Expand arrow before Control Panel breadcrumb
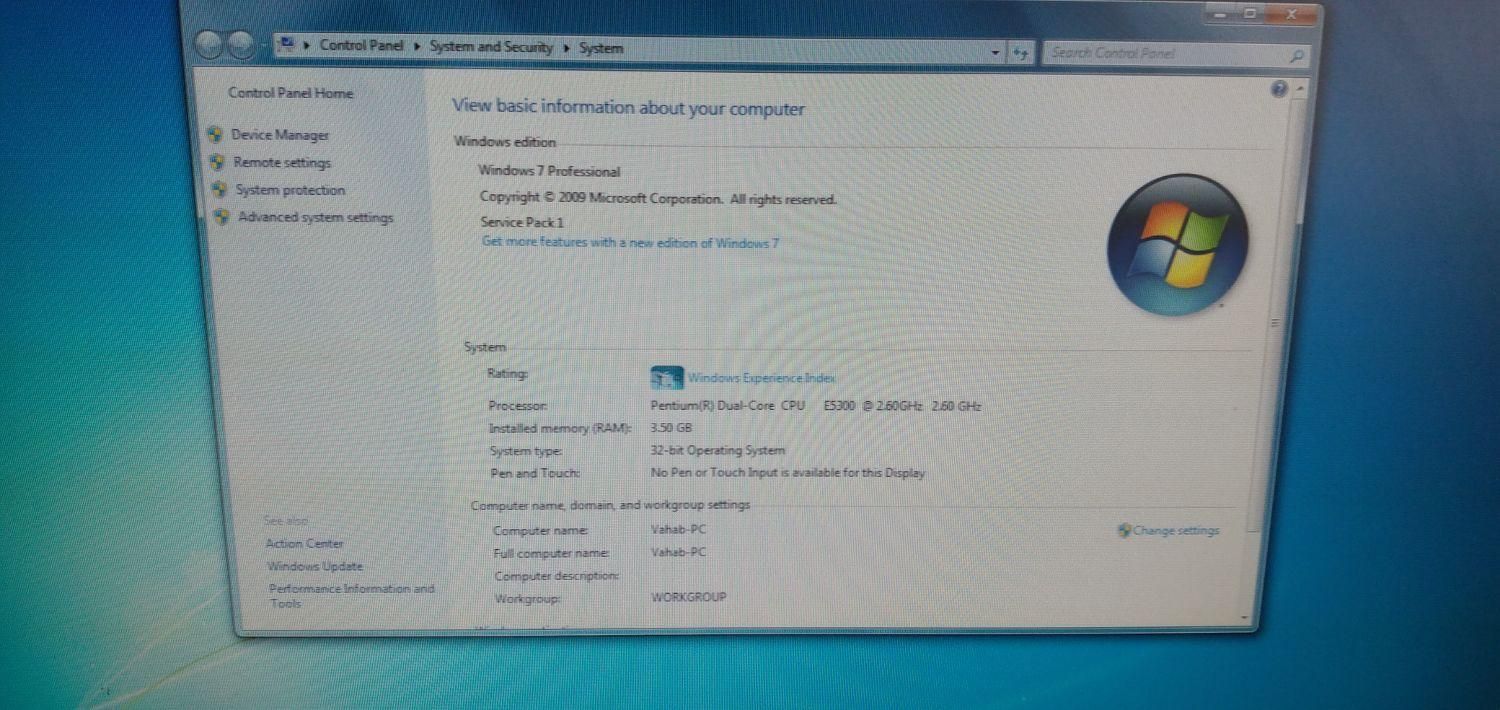Viewport: 1500px width, 710px height. click(307, 45)
